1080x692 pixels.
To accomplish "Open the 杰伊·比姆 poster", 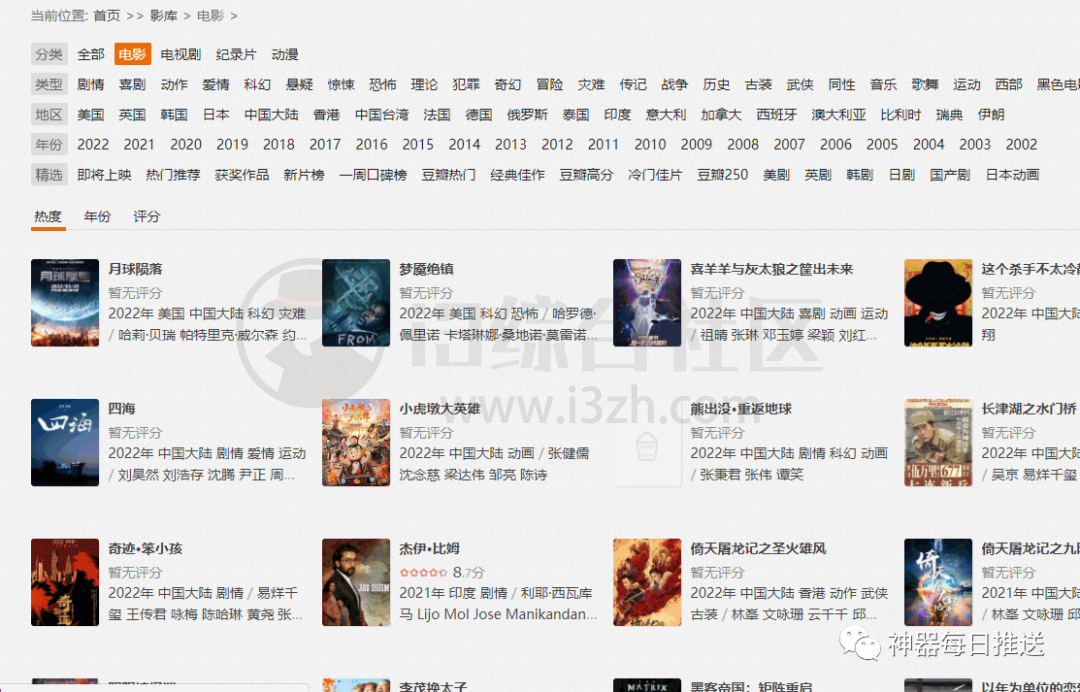I will (x=355, y=582).
